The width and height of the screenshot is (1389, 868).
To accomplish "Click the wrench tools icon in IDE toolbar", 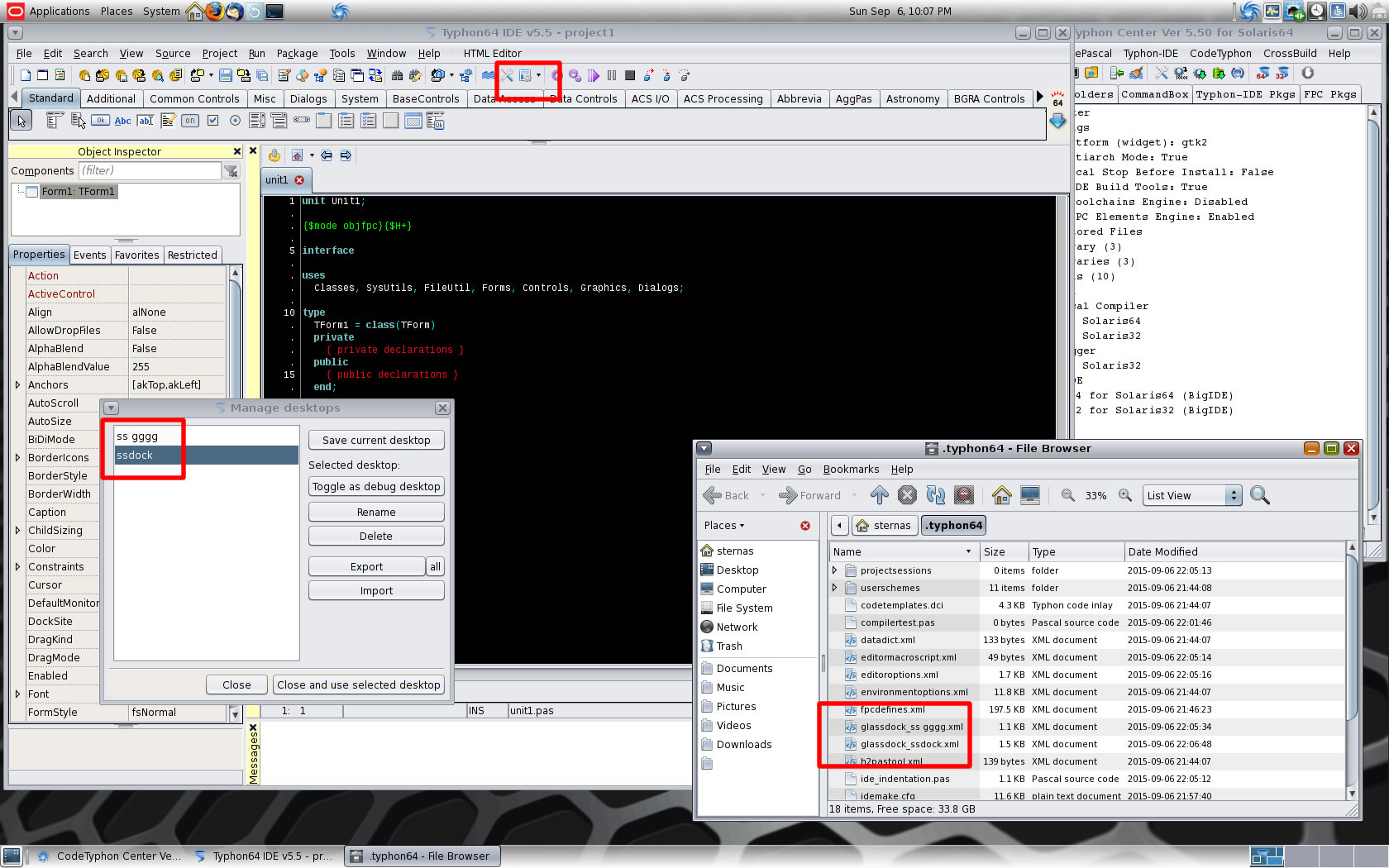I will coord(508,75).
